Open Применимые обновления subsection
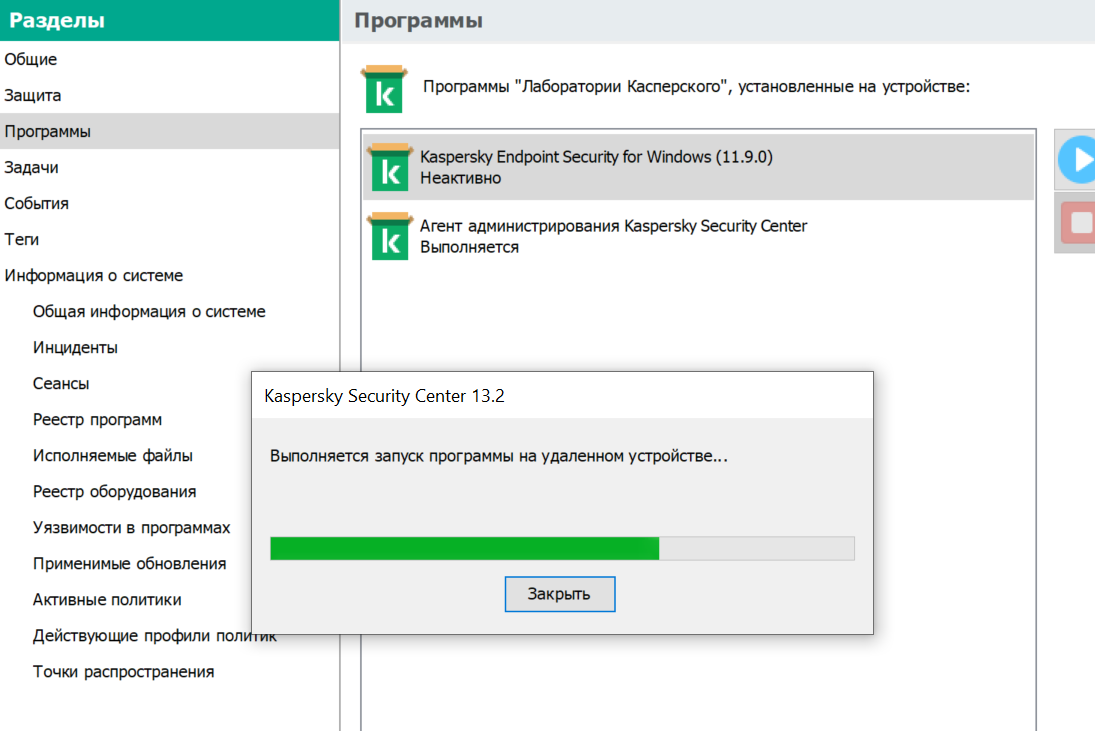1095x731 pixels. pyautogui.click(x=129, y=563)
